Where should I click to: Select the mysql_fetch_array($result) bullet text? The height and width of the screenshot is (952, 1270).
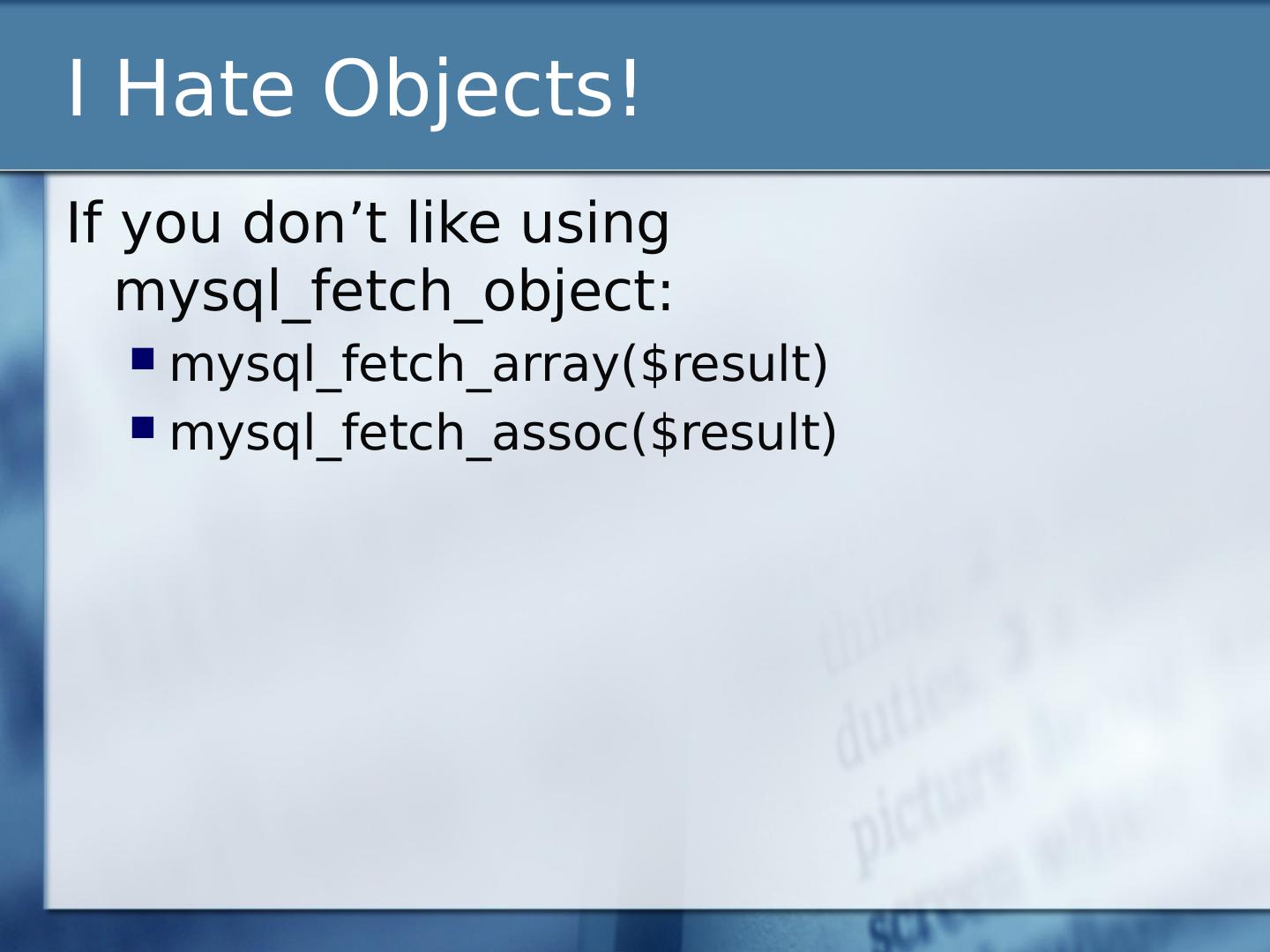(498, 364)
